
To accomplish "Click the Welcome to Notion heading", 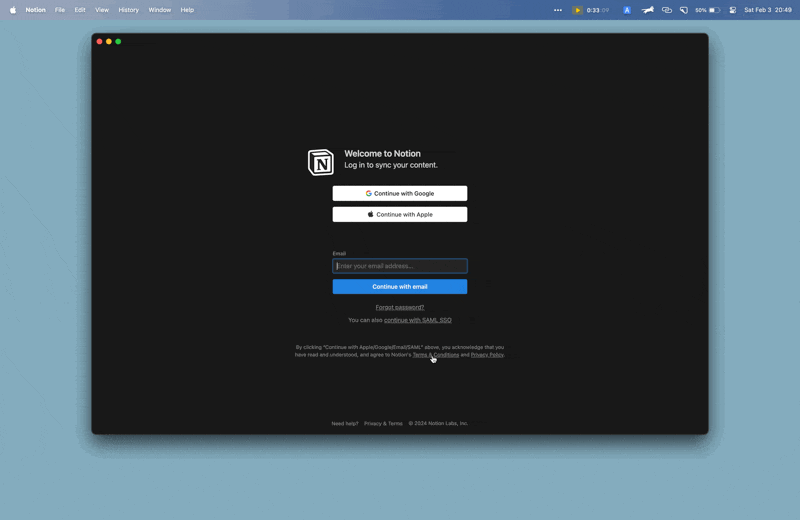I will point(382,154).
